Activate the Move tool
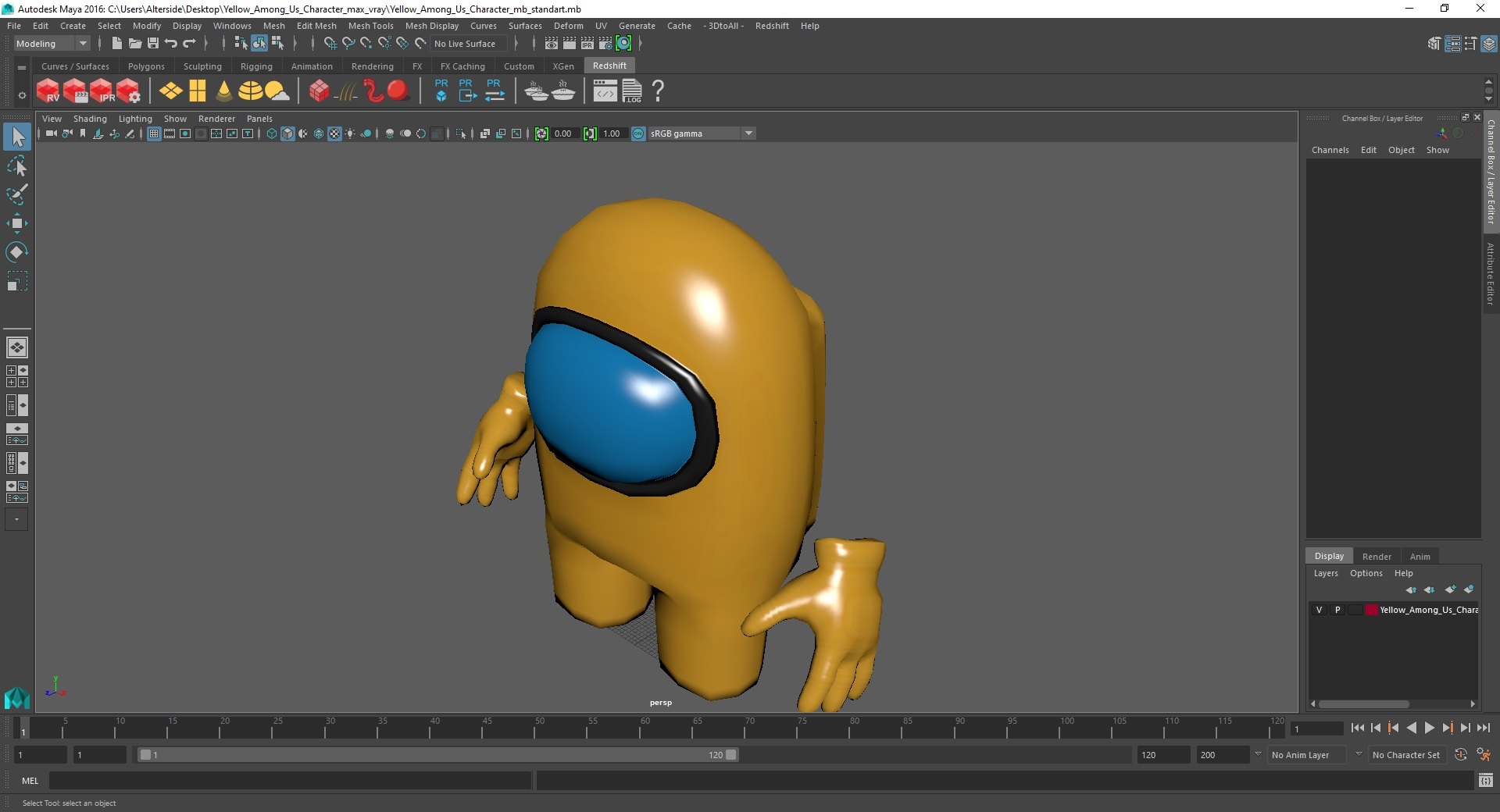The image size is (1500, 812). [17, 223]
